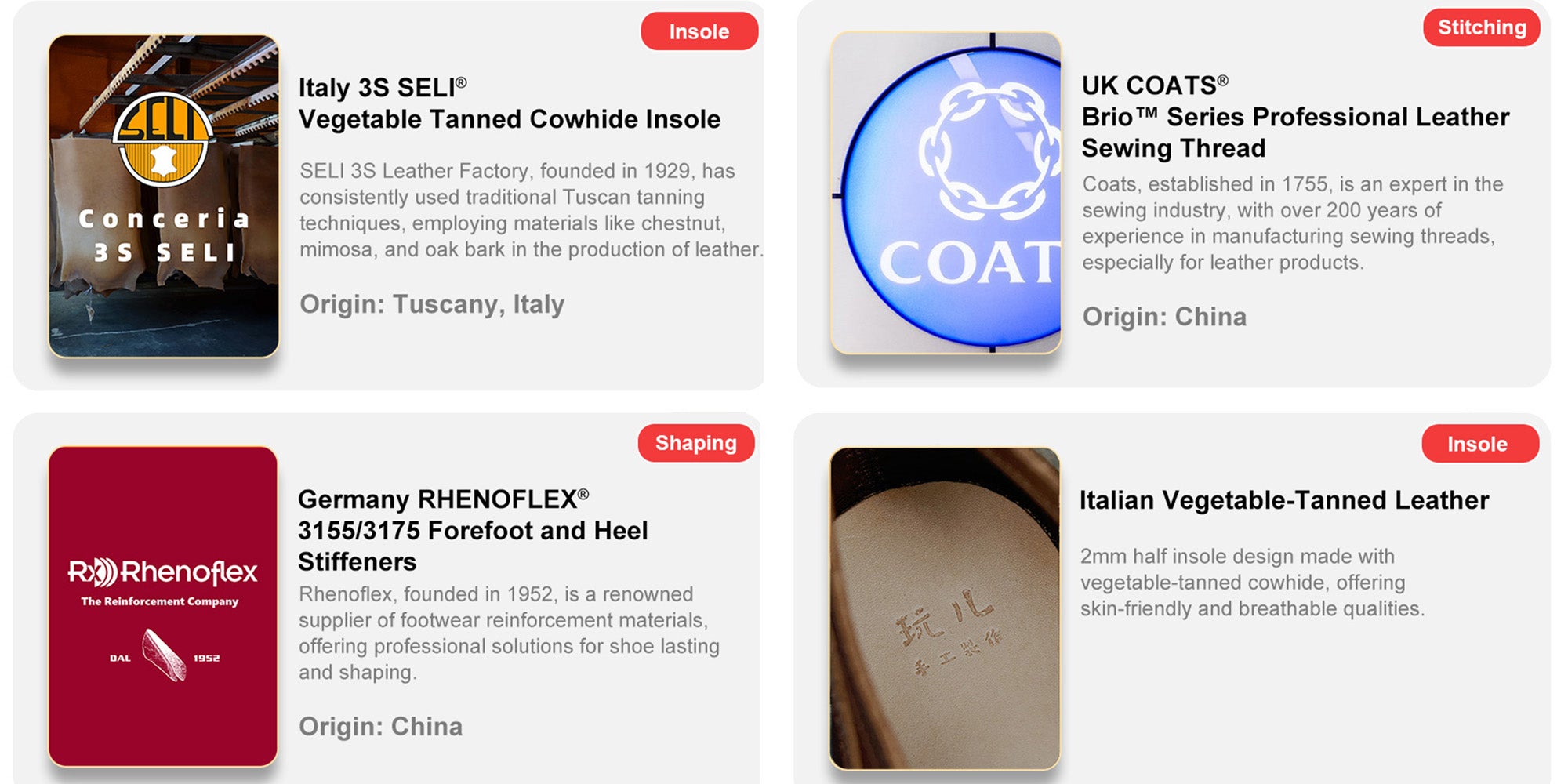
Task: Select the red Rhenoflex brand card image
Action: coord(163,606)
